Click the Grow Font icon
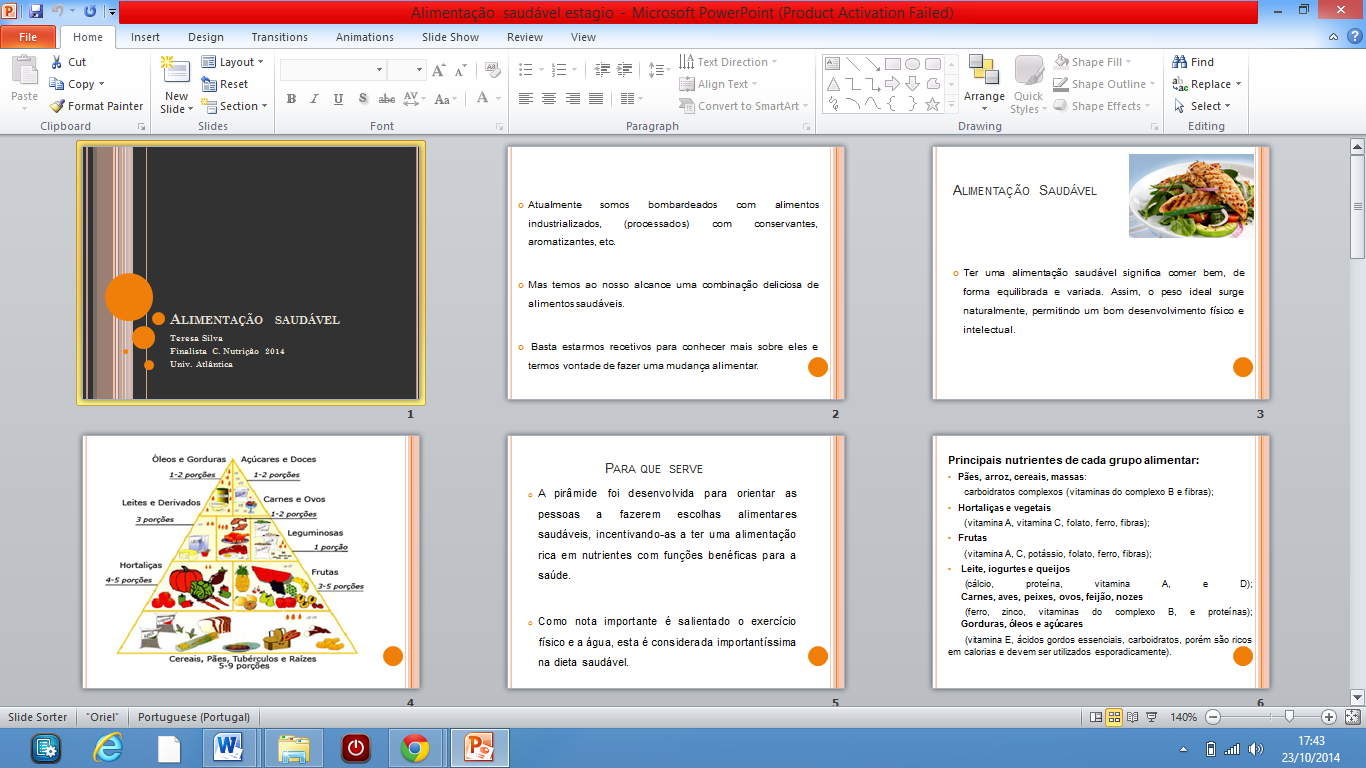This screenshot has height=768, width=1366. [x=439, y=71]
